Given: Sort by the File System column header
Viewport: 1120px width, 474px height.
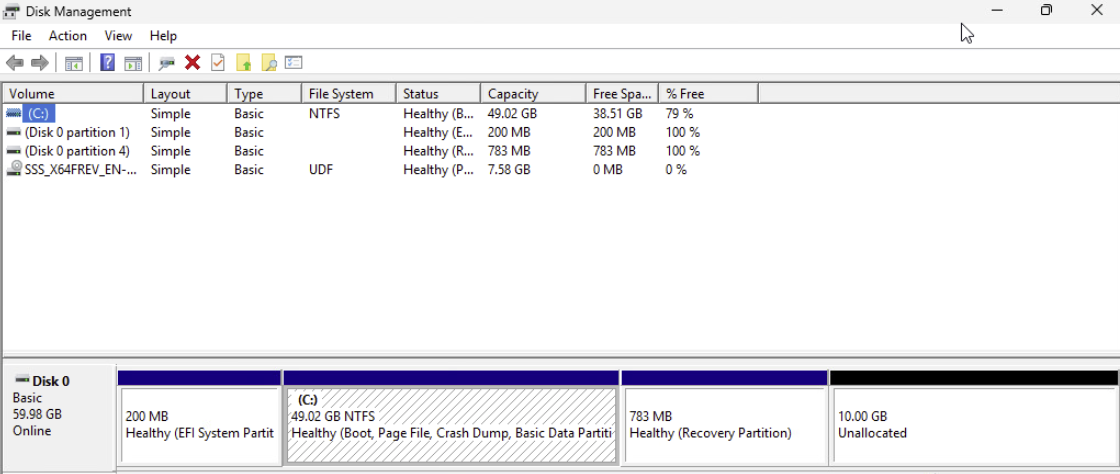Looking at the screenshot, I should pyautogui.click(x=347, y=94).
